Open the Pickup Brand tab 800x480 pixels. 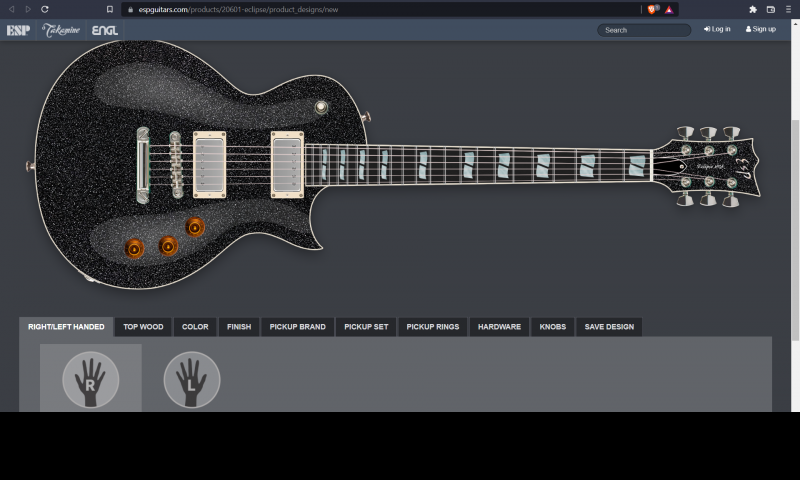click(x=298, y=327)
